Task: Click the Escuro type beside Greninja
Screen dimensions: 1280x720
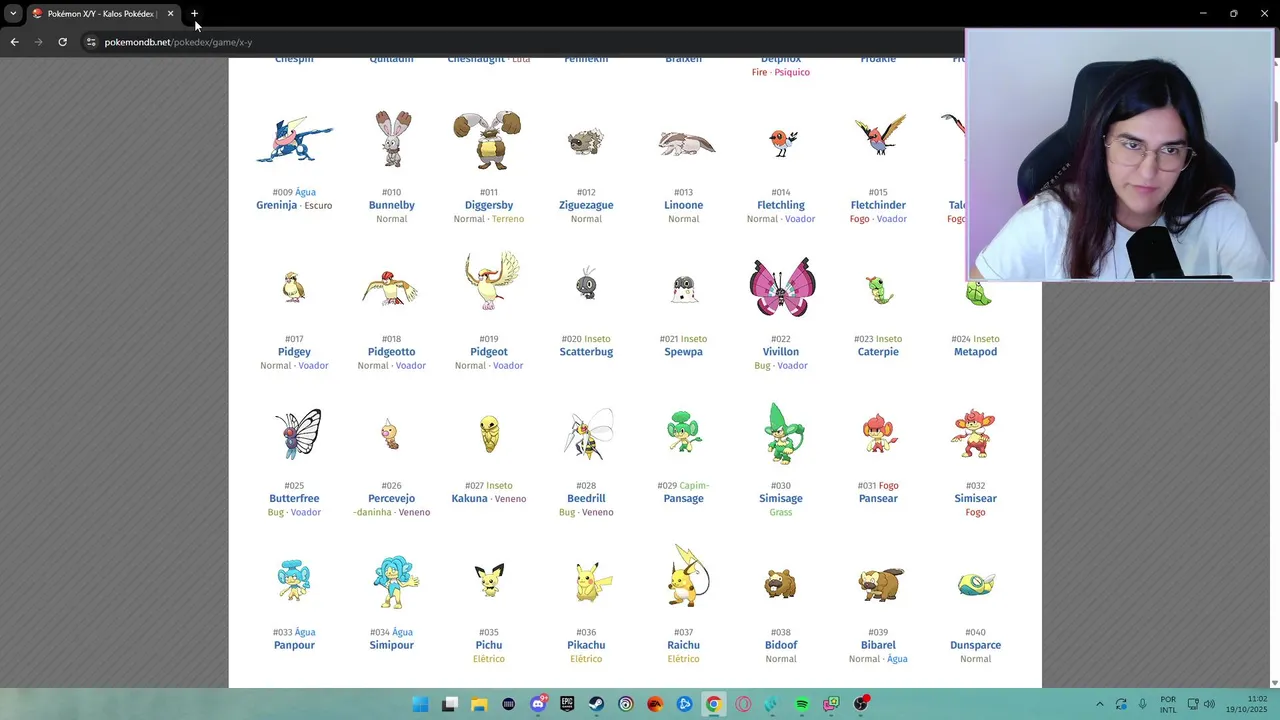Action: (x=318, y=206)
